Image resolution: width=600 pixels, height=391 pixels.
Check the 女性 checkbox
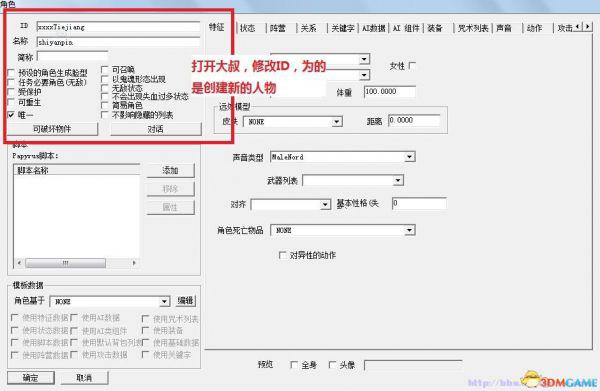[x=412, y=66]
